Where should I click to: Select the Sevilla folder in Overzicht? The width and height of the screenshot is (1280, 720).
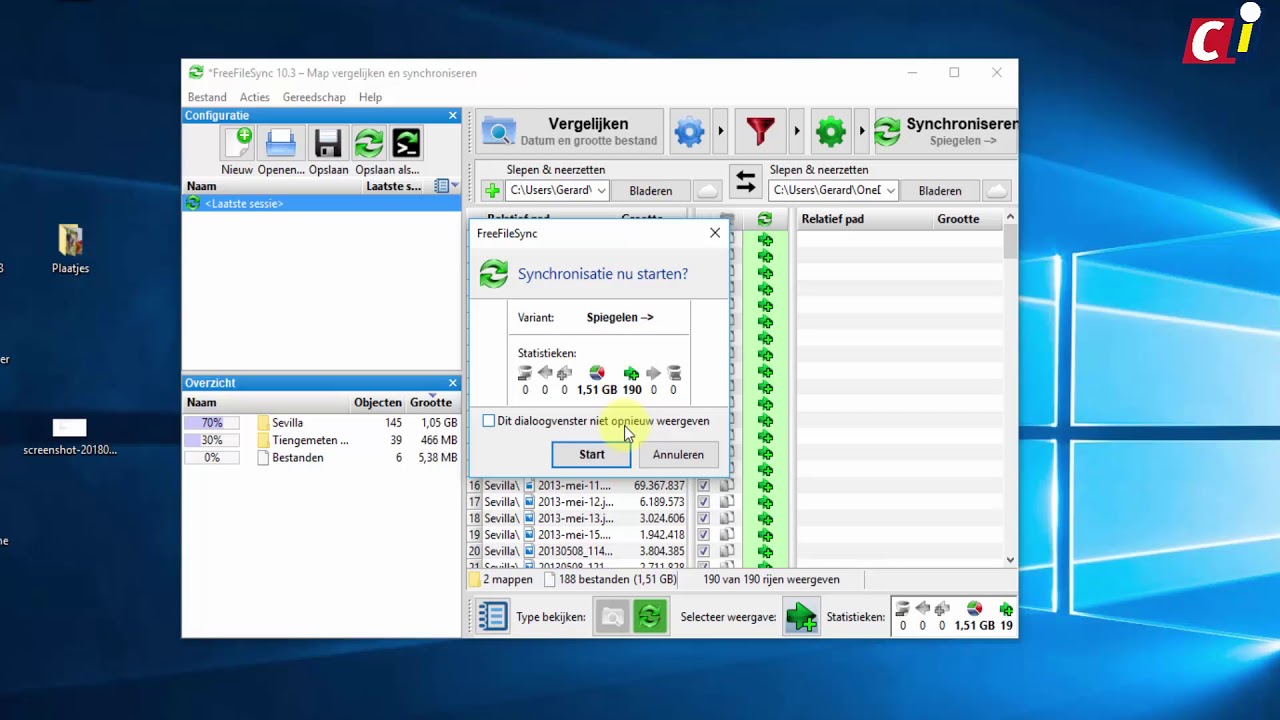pos(321,423)
